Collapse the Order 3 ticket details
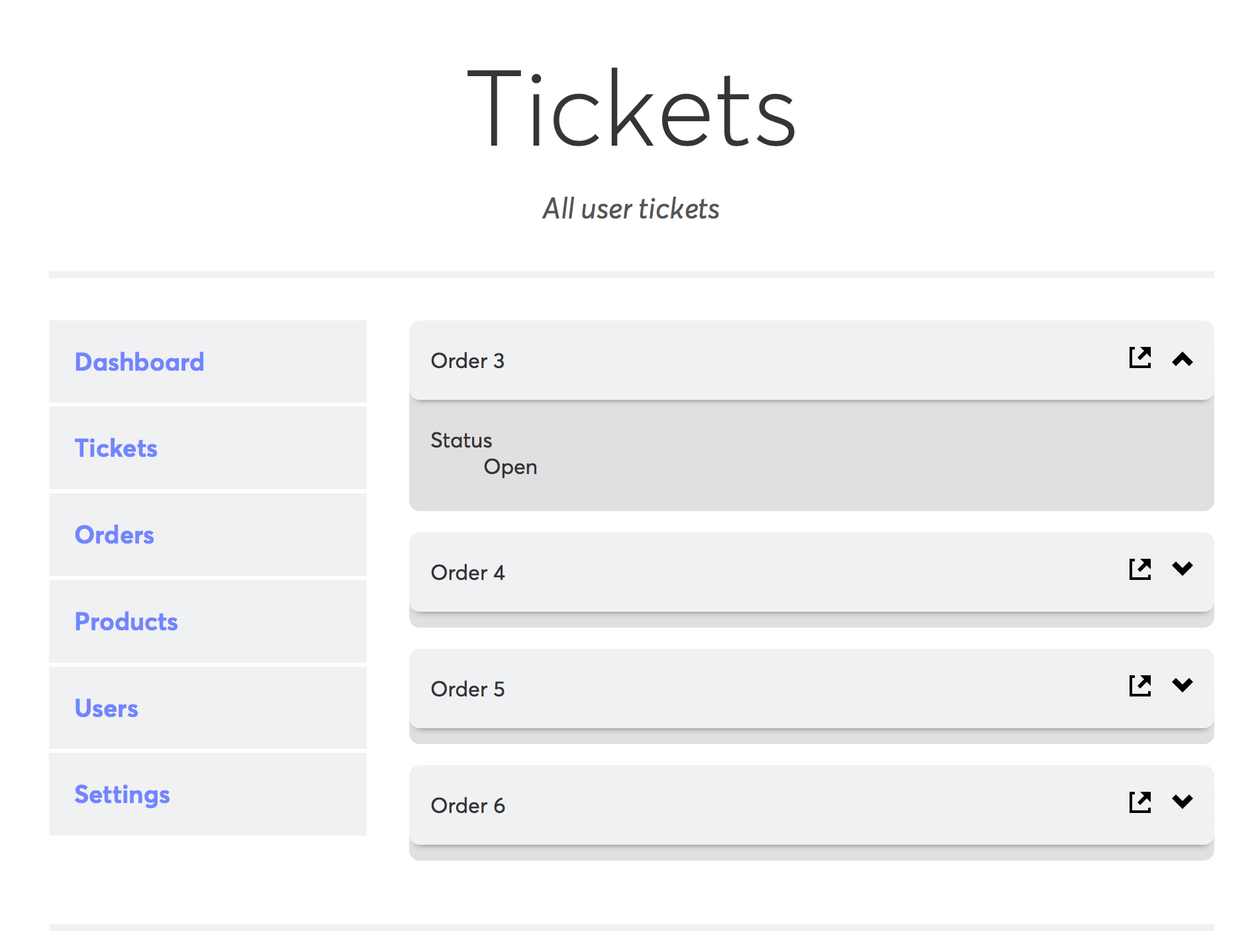This screenshot has width=1258, height=952. click(x=1183, y=359)
